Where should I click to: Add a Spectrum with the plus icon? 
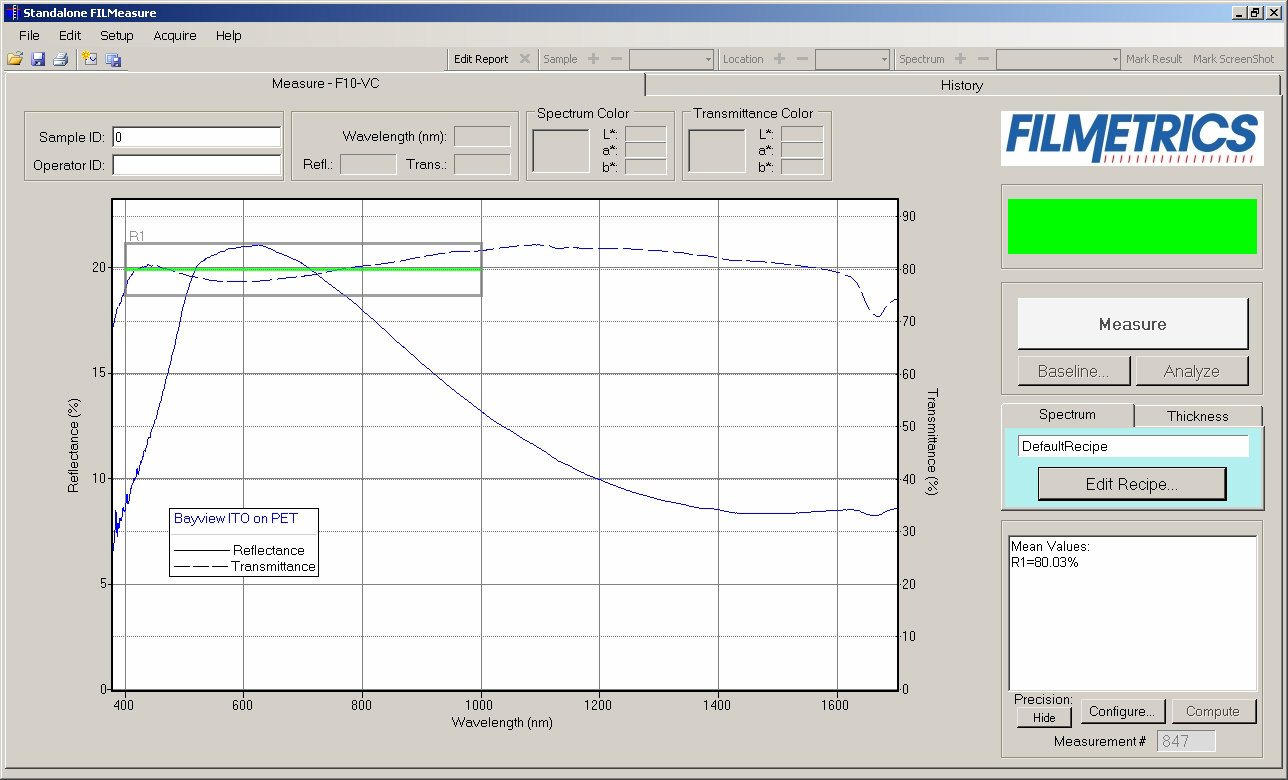tap(960, 59)
